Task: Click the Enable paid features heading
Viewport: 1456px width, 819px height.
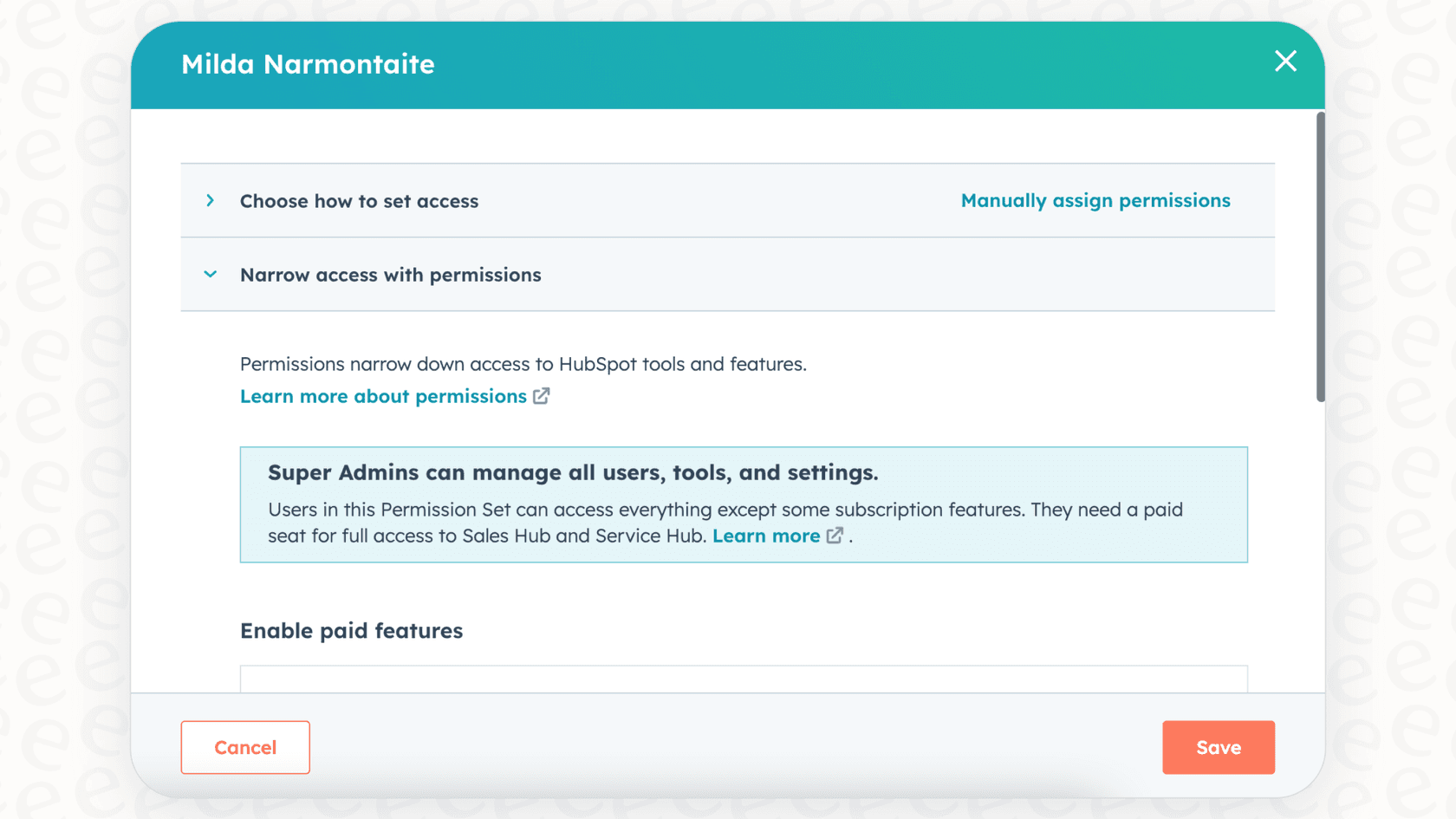Action: pyautogui.click(x=351, y=630)
